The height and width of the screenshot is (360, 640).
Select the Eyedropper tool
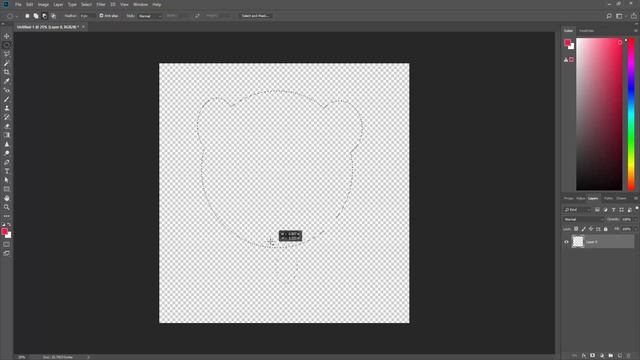tap(7, 81)
